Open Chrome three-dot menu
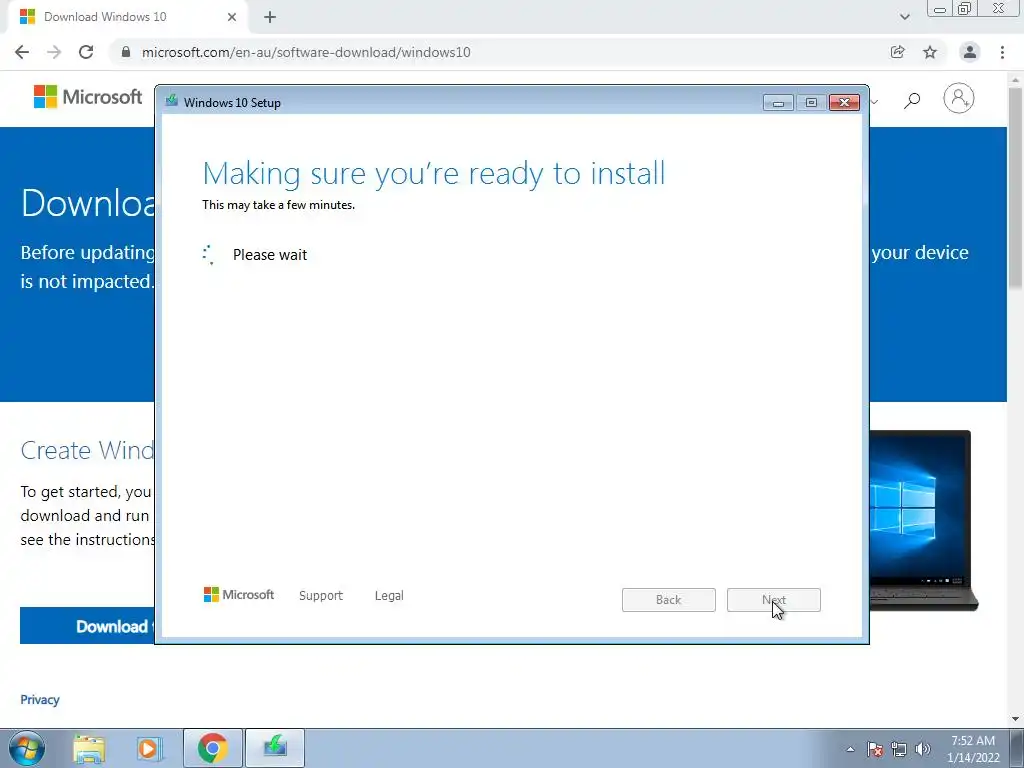Screen dimensions: 1024x768 (x=1002, y=52)
